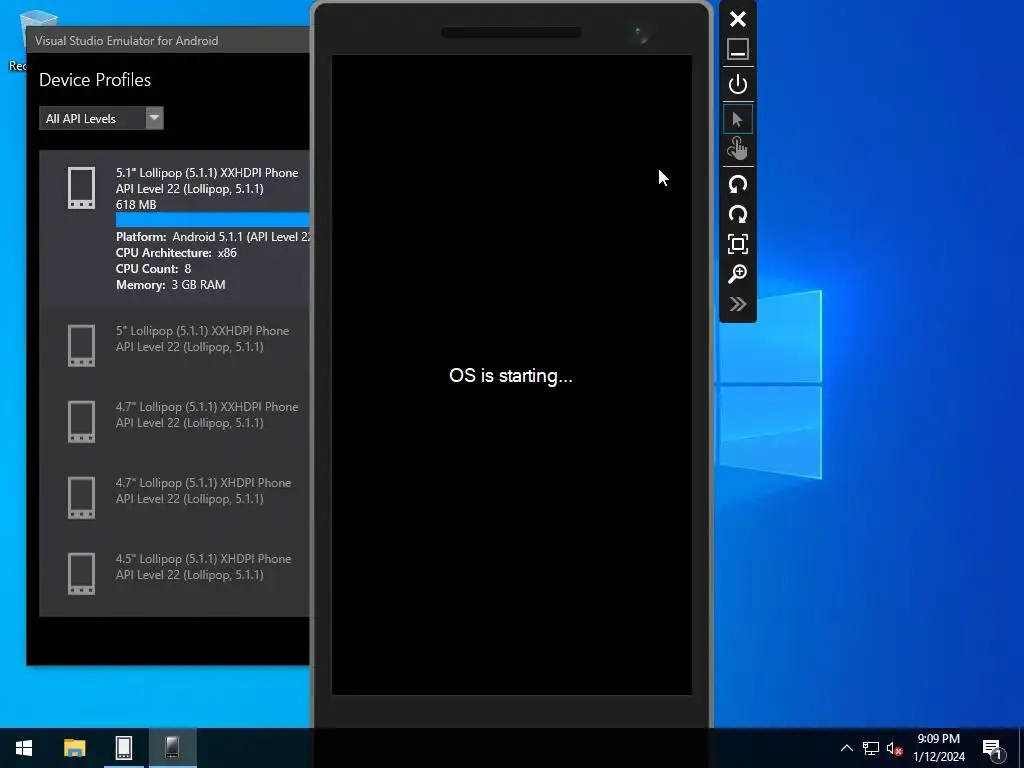Switch to Emulator Manager taskbar icon
The height and width of the screenshot is (768, 1024).
[x=123, y=748]
